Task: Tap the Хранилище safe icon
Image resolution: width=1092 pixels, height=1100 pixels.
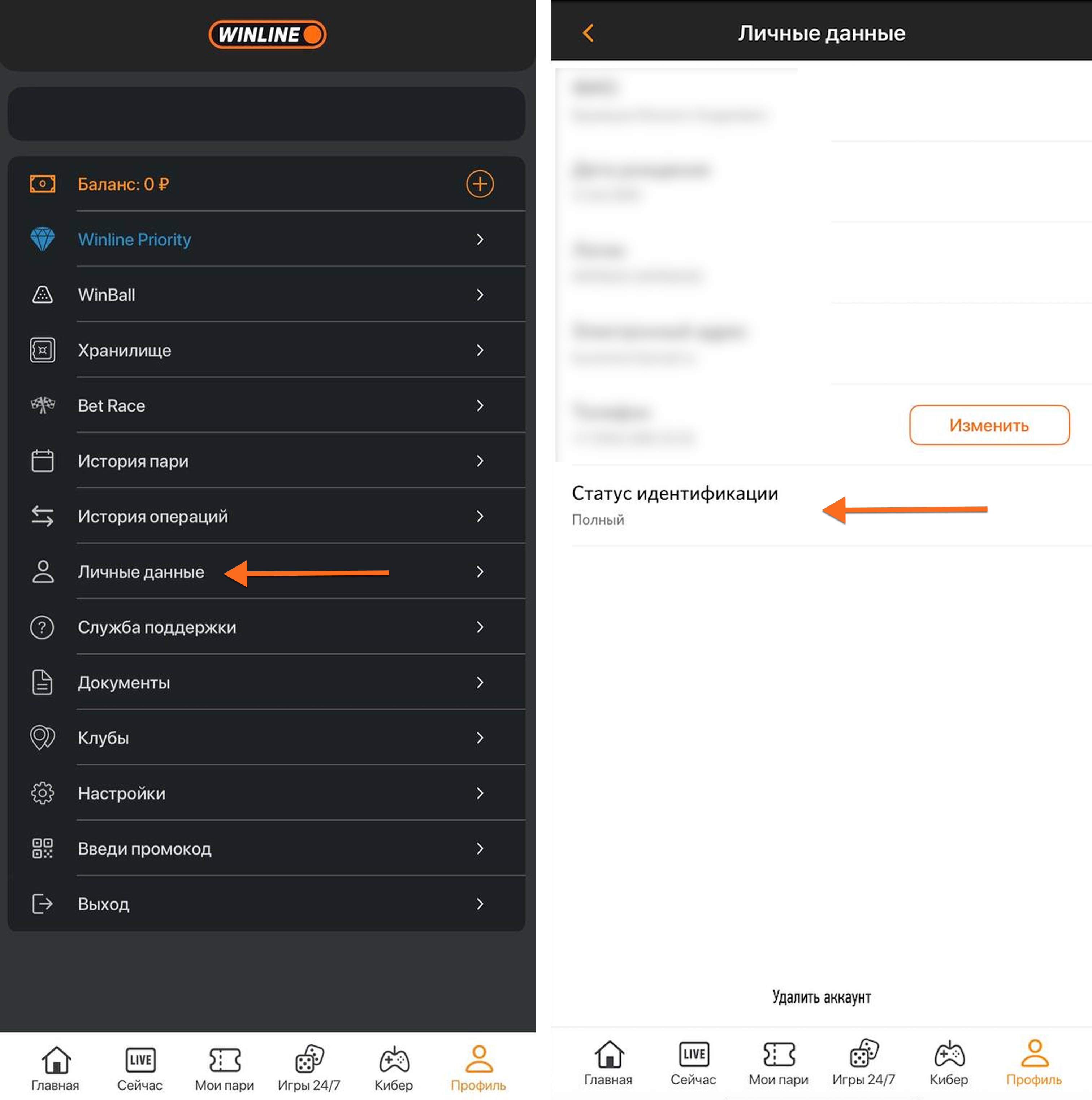Action: [x=43, y=349]
